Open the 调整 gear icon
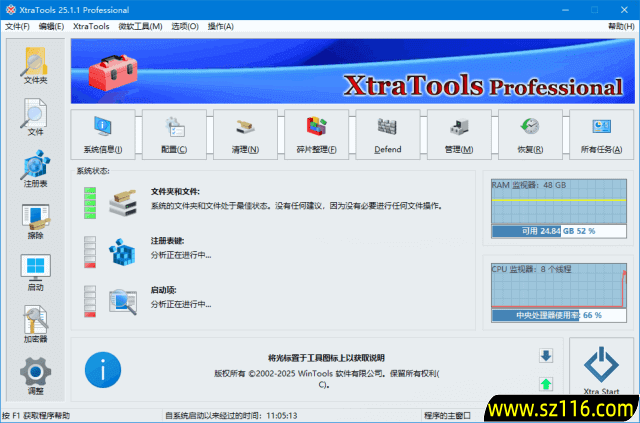 [x=36, y=376]
